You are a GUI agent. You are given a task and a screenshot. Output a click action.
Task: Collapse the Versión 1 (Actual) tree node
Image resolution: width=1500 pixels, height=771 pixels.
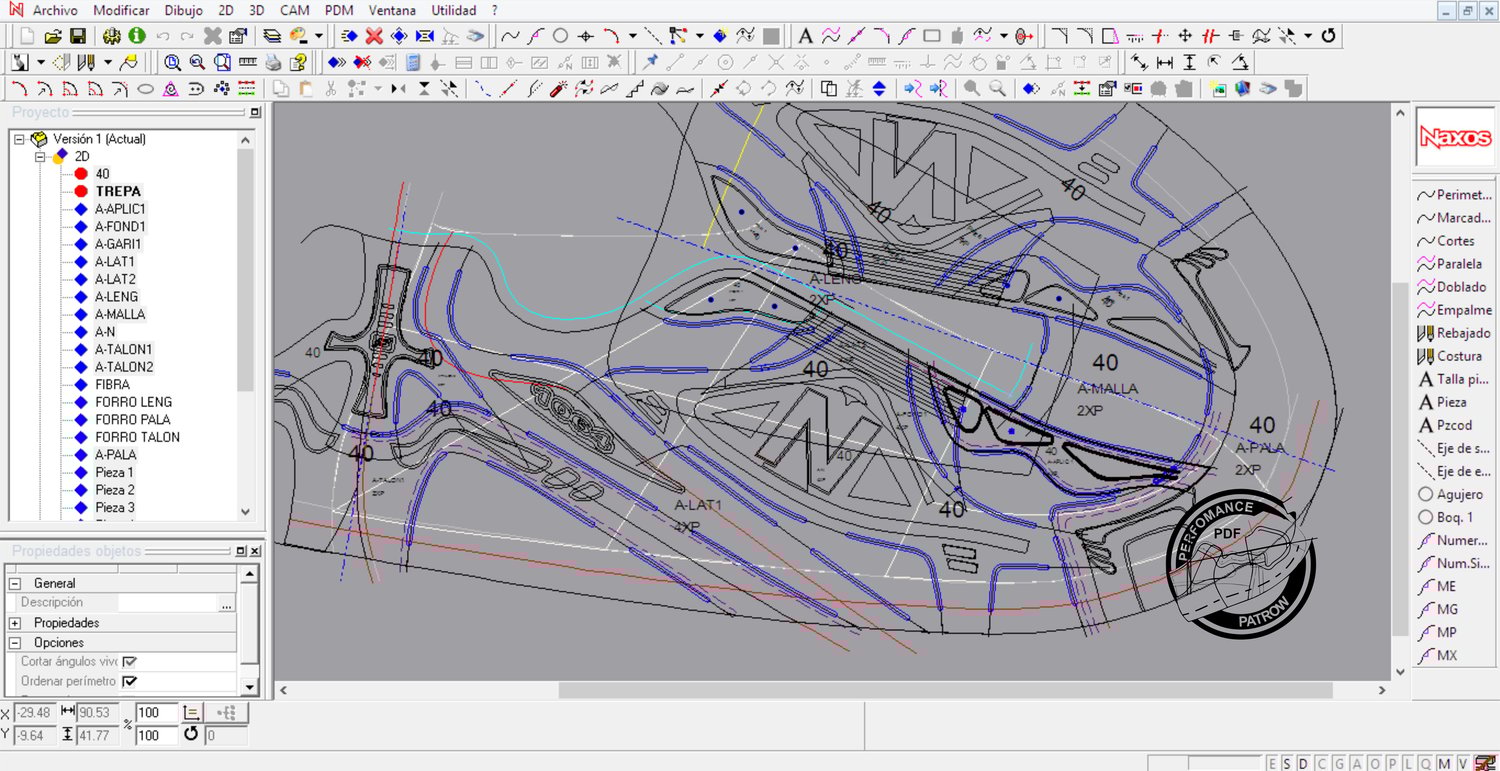[x=19, y=139]
